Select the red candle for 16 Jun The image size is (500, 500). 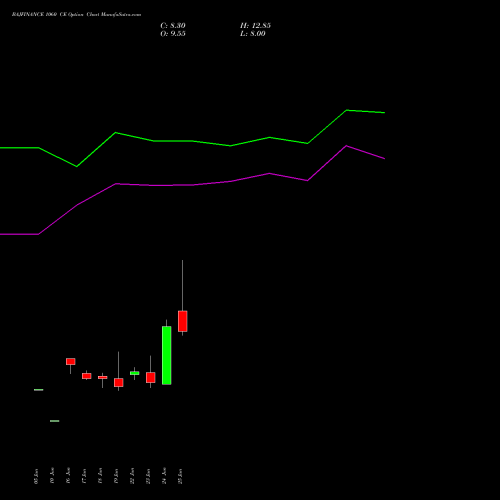click(71, 362)
